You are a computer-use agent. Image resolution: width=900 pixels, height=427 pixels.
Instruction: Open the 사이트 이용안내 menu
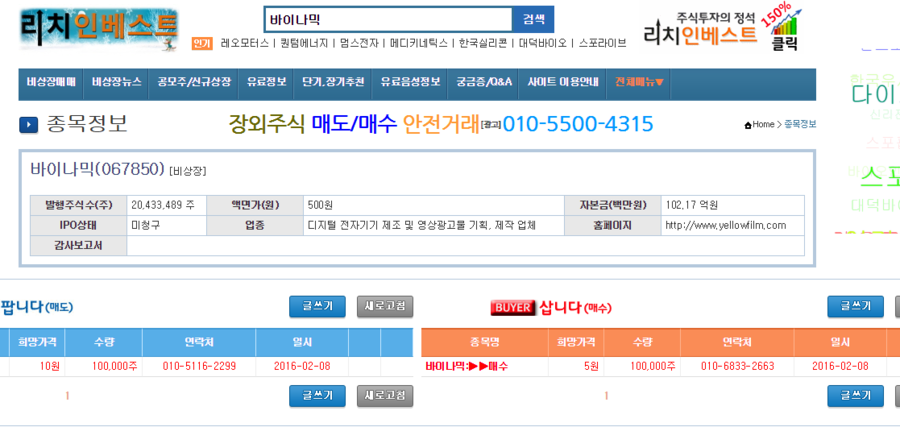click(x=563, y=81)
